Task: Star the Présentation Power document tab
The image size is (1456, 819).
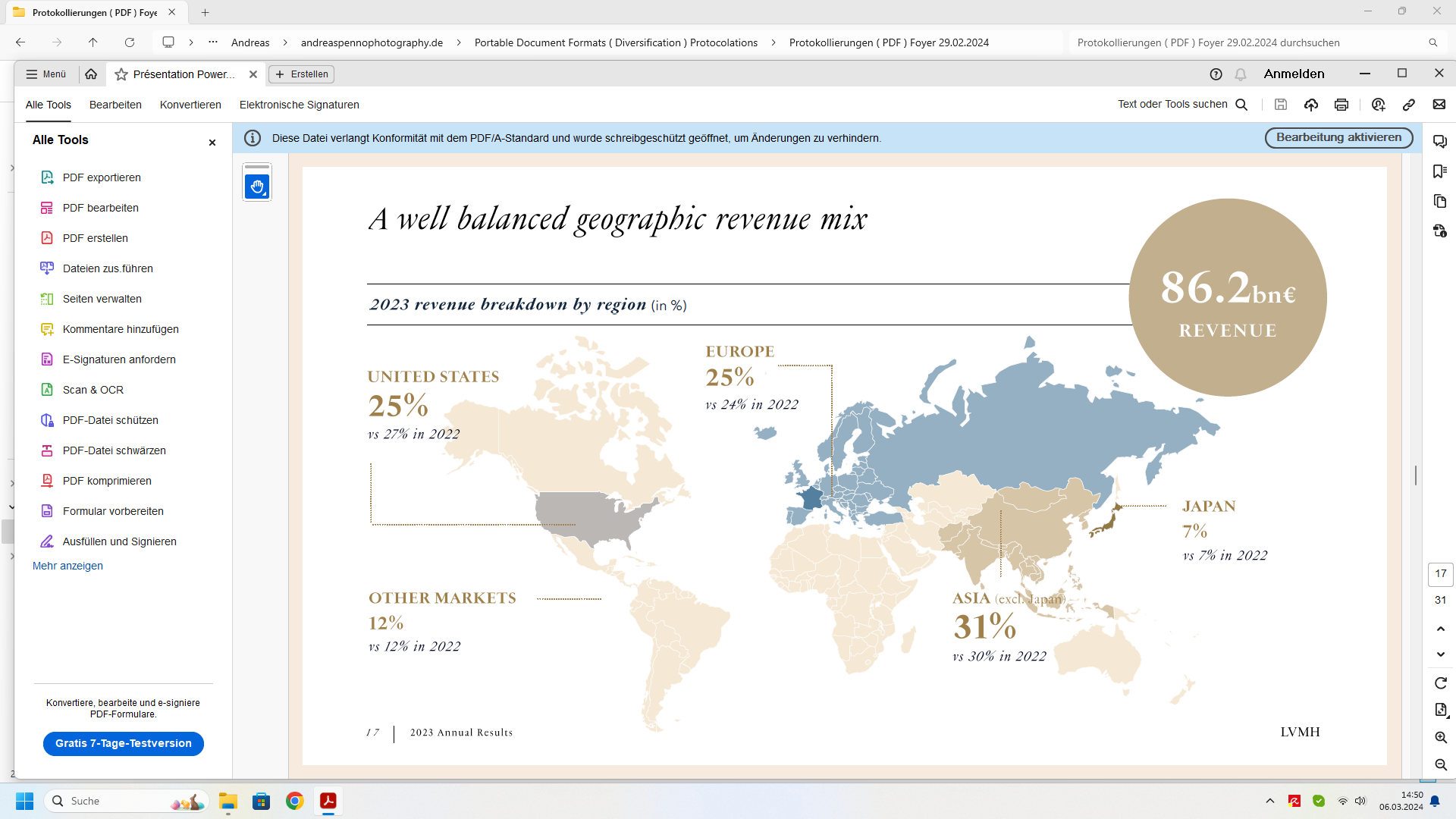Action: (121, 74)
